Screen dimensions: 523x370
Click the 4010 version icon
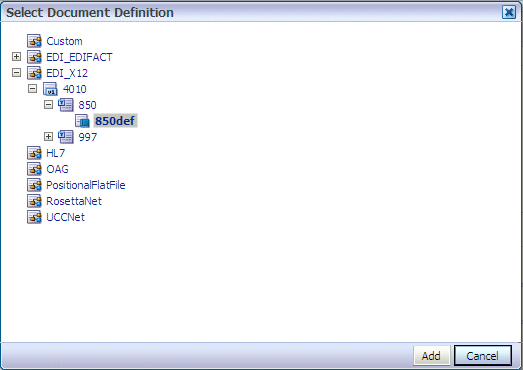[50, 89]
